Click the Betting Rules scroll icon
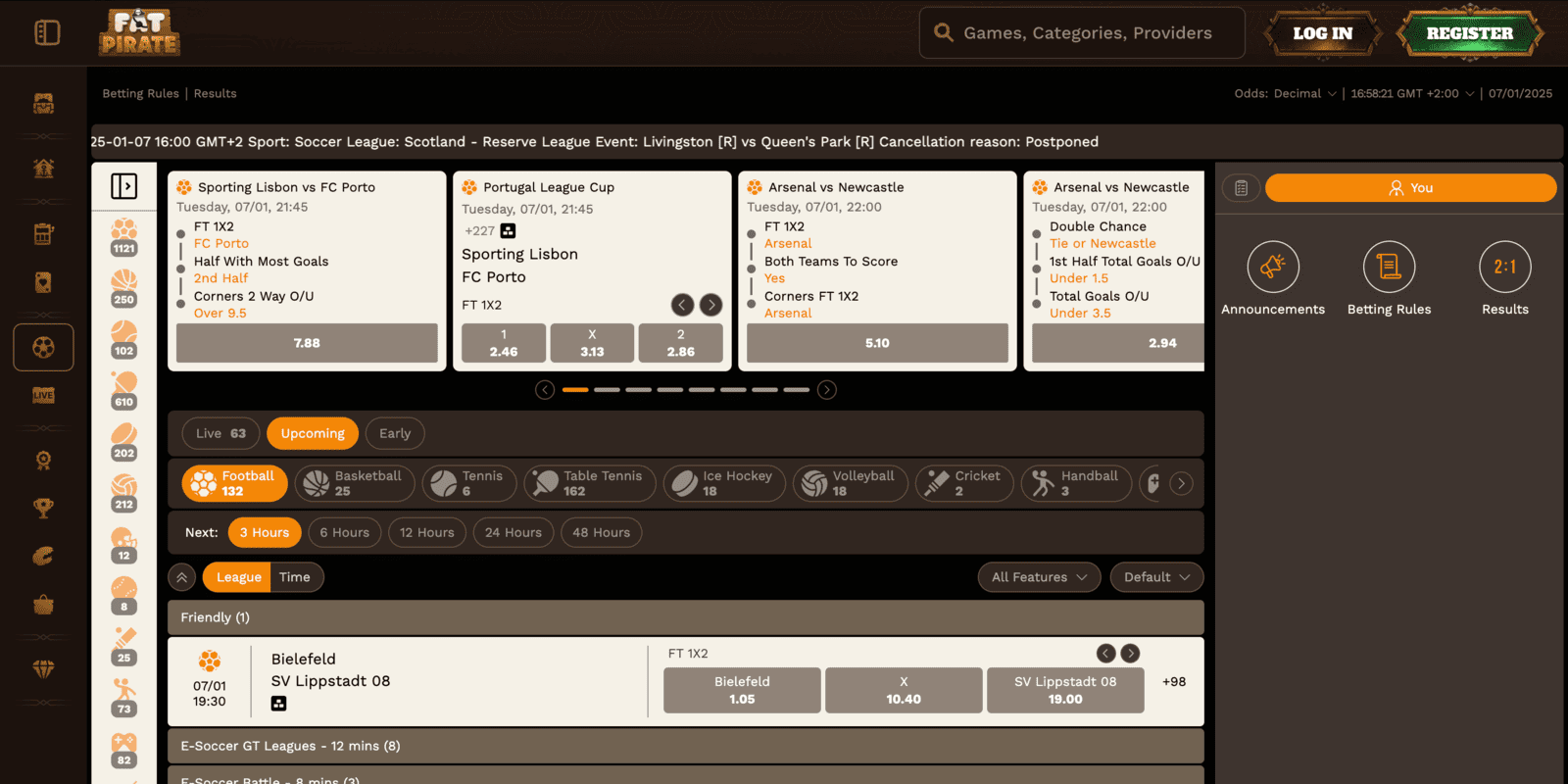 [x=1389, y=267]
